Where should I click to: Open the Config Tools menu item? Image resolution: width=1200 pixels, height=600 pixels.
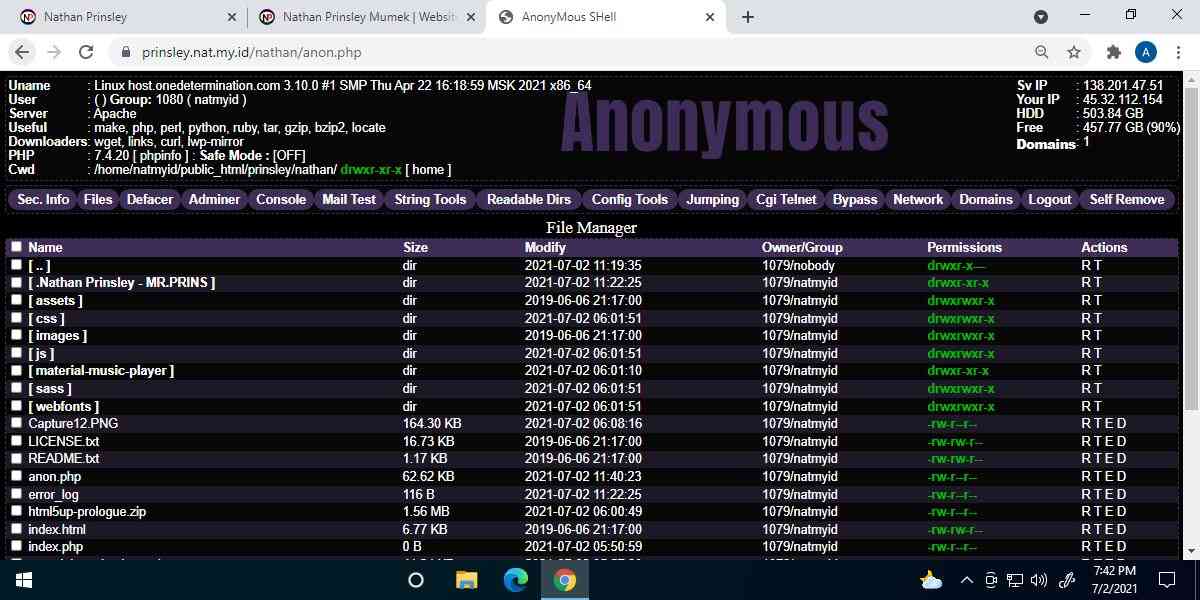point(630,199)
